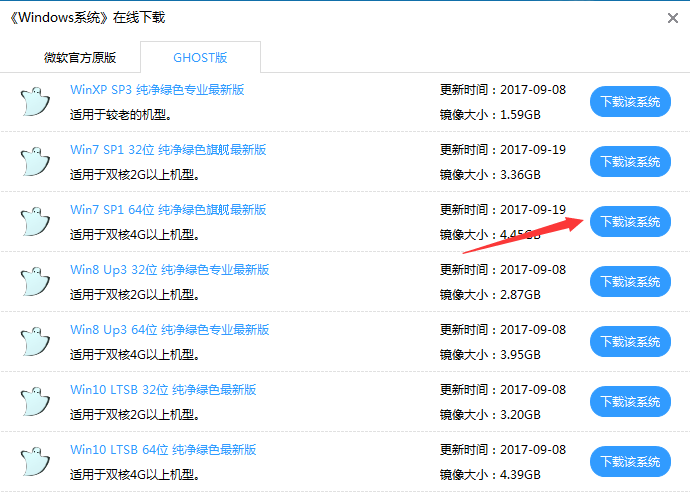Click the Win8 Up3 64位 更新时间 2017-09-08 text

coord(503,330)
